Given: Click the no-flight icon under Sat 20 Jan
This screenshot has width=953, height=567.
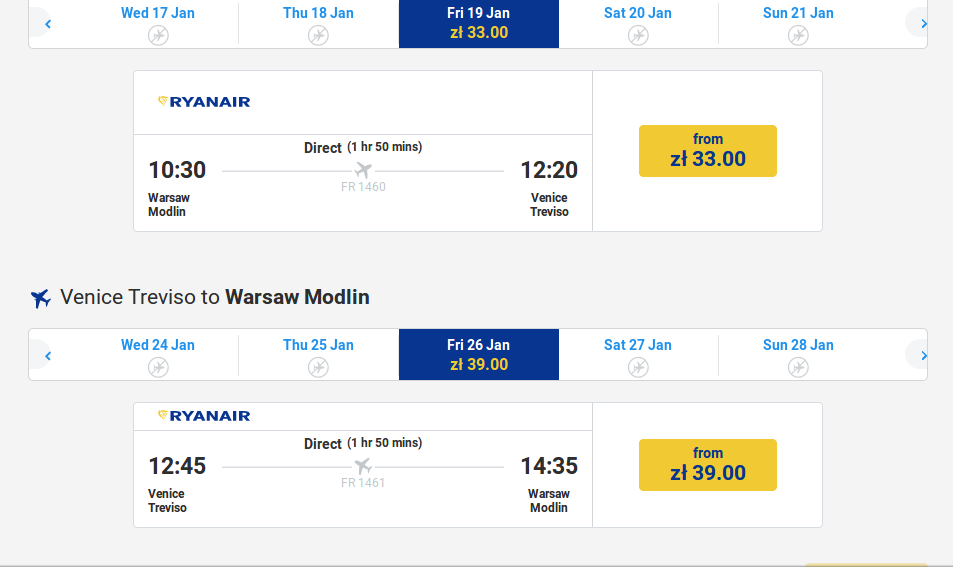Looking at the screenshot, I should (x=638, y=35).
